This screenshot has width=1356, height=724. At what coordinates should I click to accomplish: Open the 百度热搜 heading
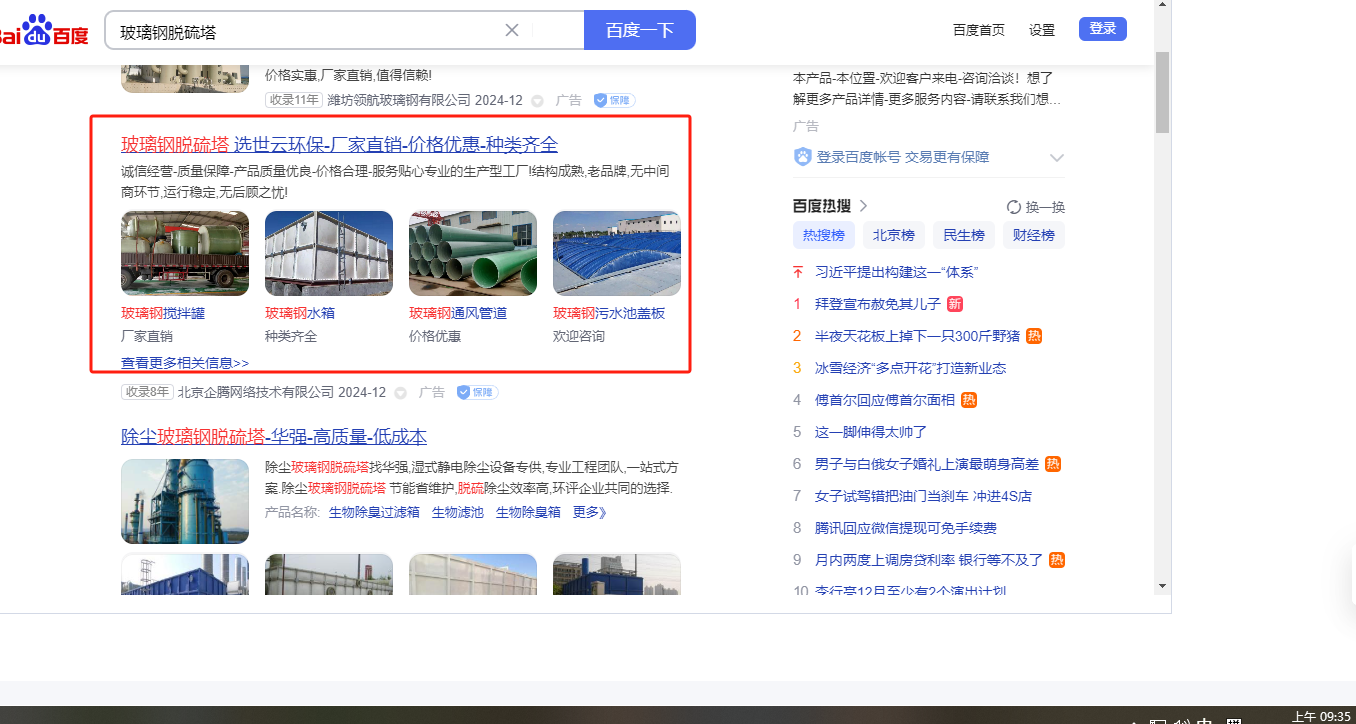[x=822, y=206]
